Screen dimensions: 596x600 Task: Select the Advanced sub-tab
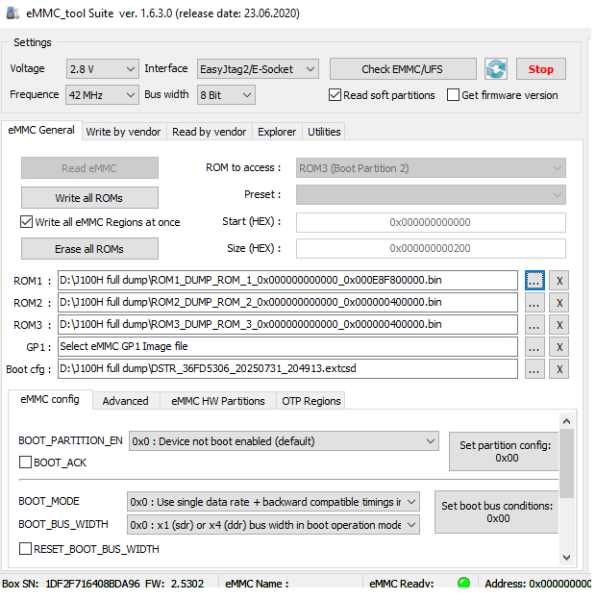tap(125, 401)
